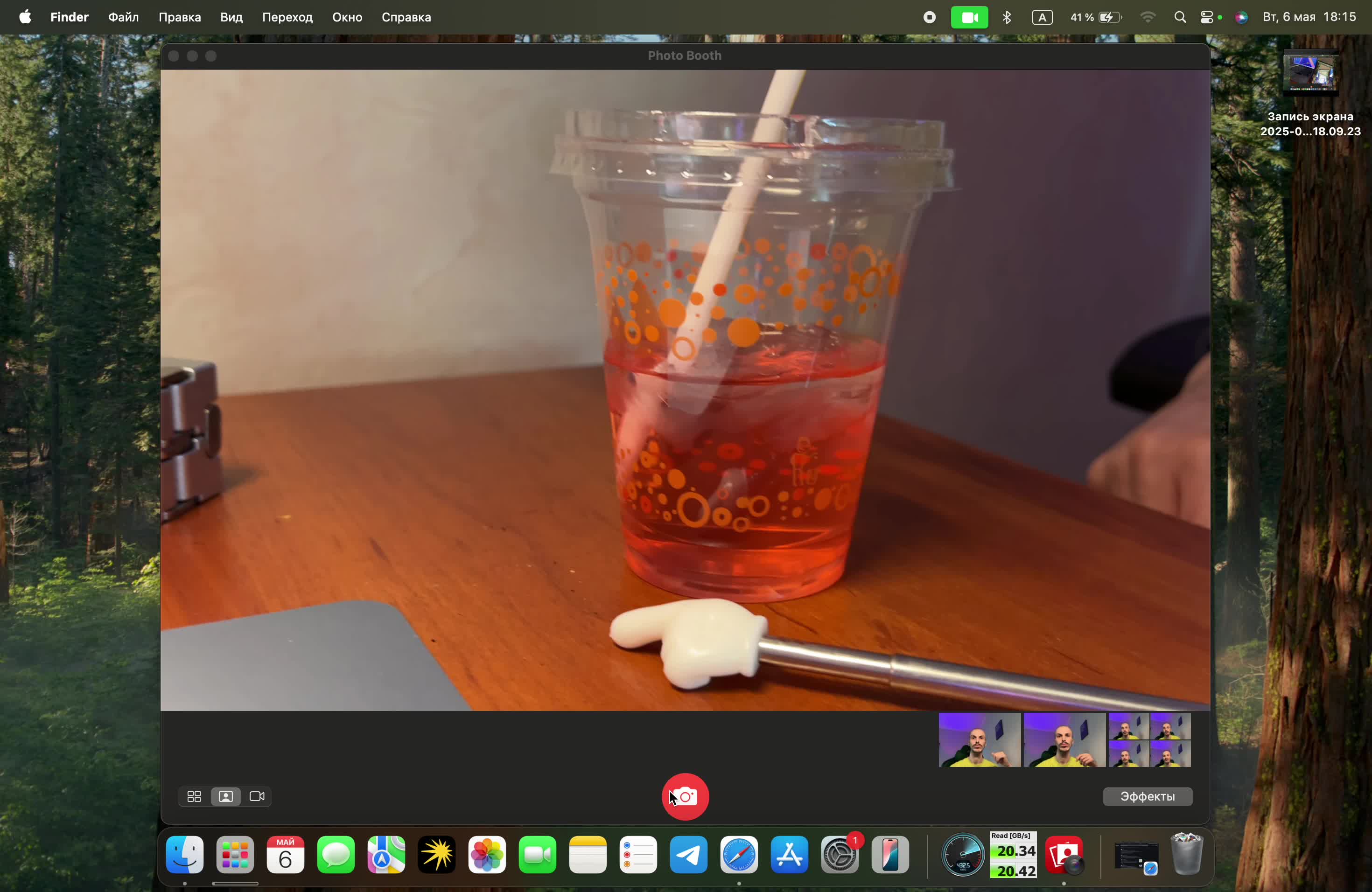Activate Siri from the menu bar
This screenshot has height=892, width=1372.
tap(1241, 18)
